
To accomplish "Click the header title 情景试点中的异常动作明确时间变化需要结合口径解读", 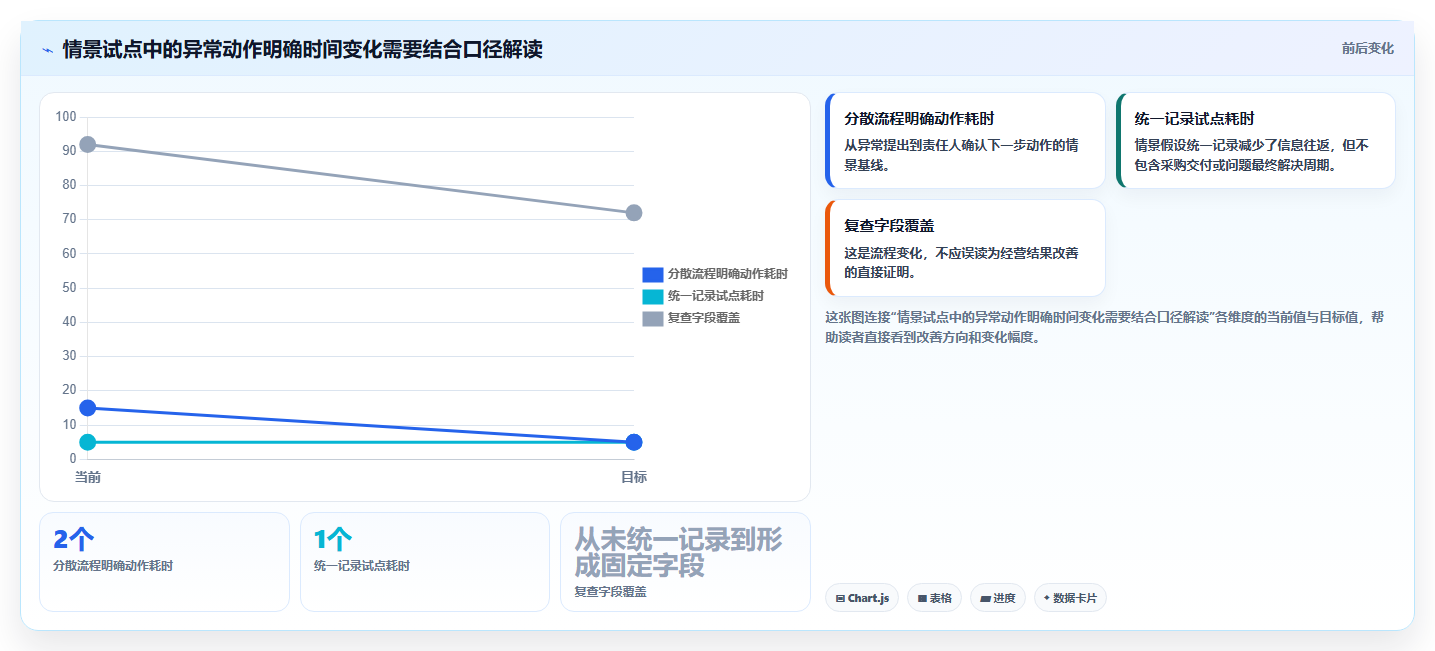I will (302, 49).
